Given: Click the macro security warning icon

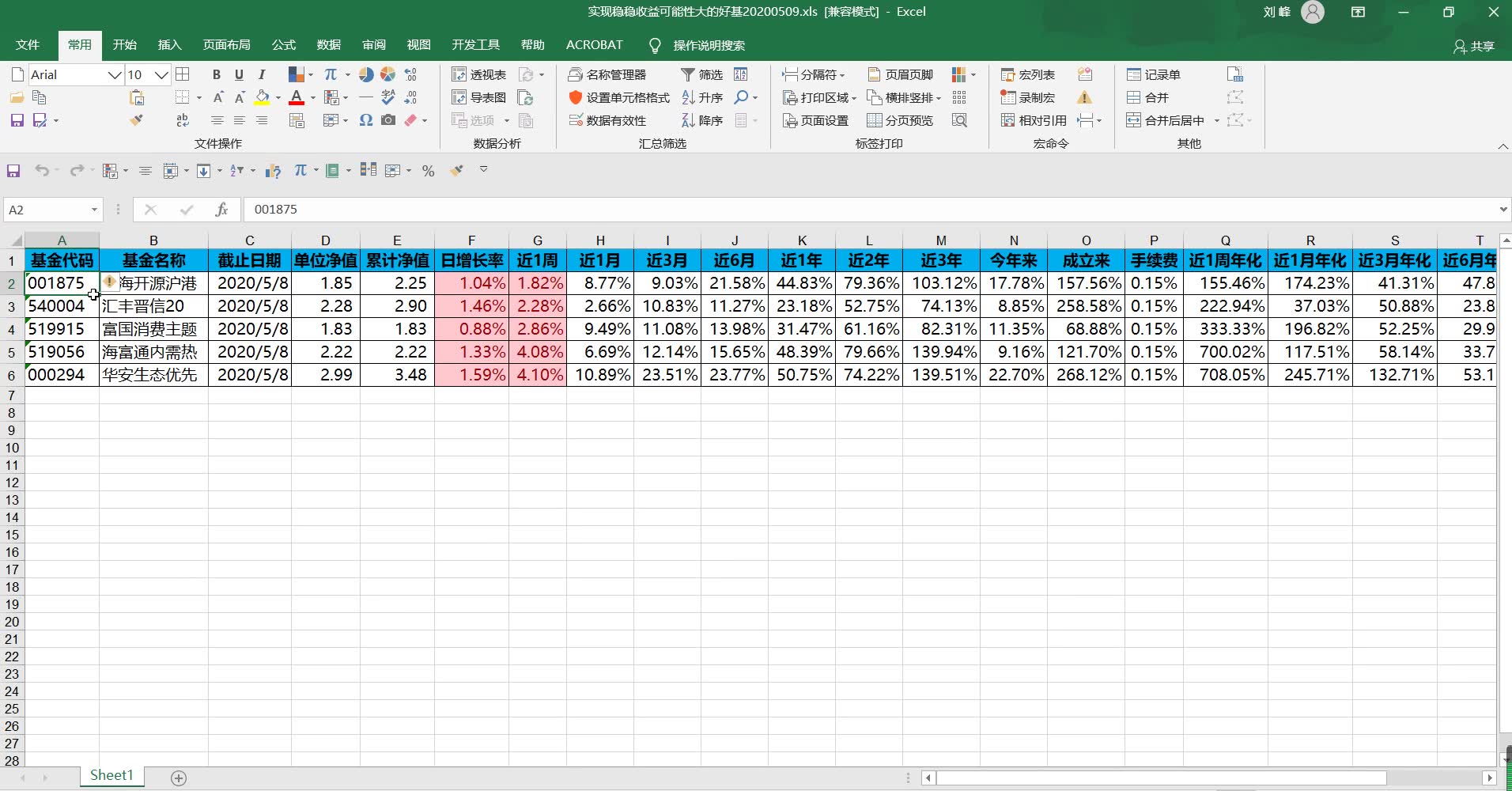Looking at the screenshot, I should pyautogui.click(x=1084, y=97).
